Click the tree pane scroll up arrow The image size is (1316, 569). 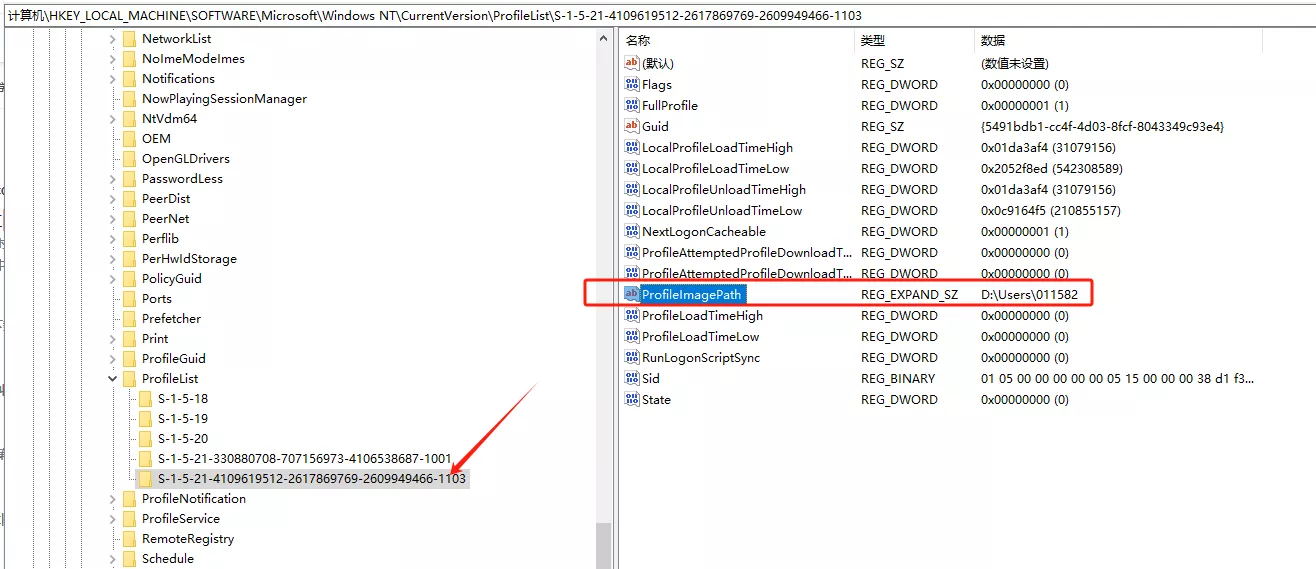[x=603, y=38]
